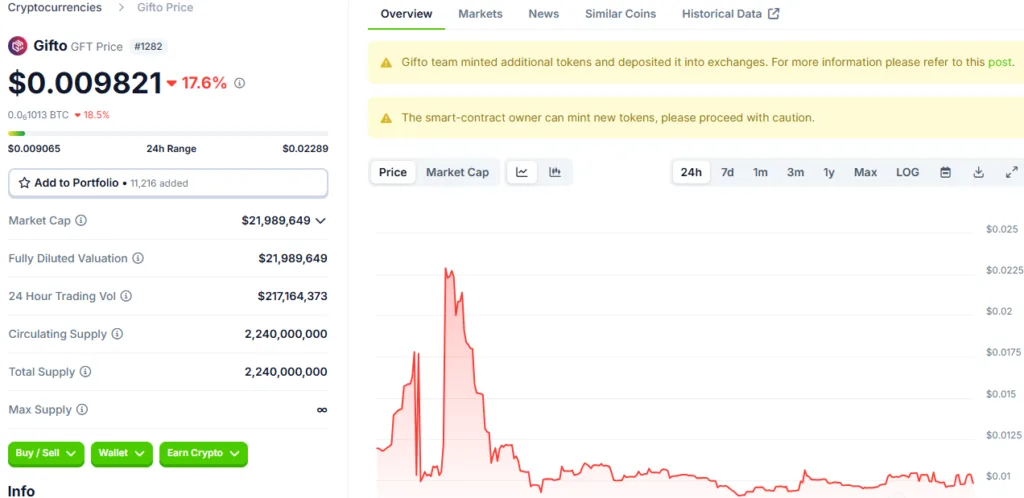
Task: Click the external link icon beside Historical Data
Action: pos(773,14)
